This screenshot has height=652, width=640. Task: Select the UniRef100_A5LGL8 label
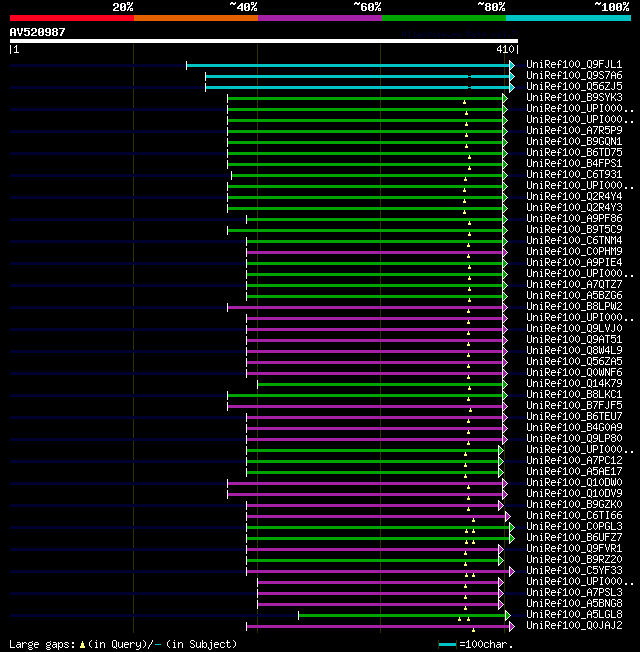(x=574, y=615)
